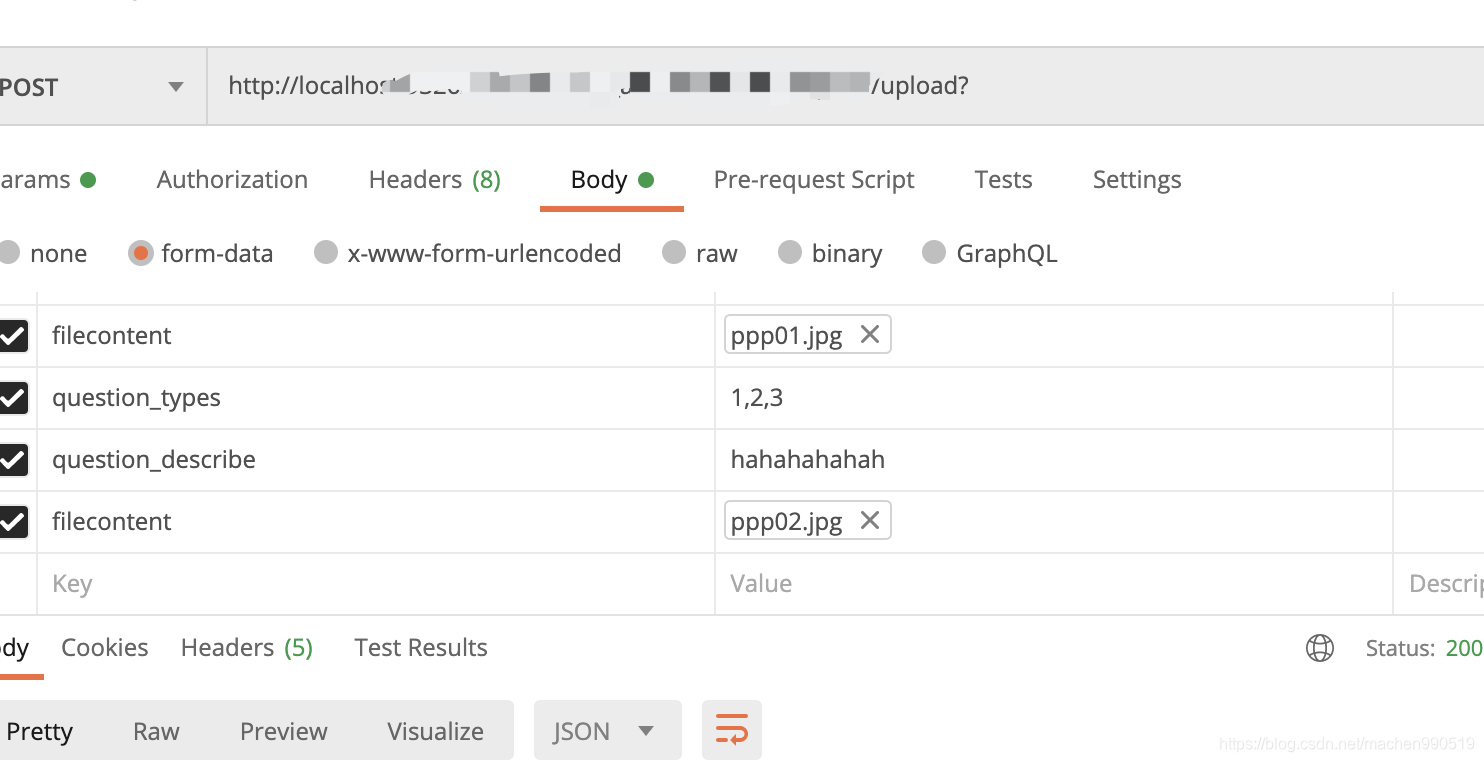Image resolution: width=1484 pixels, height=762 pixels.
Task: Uncheck the question_describe form field
Action: click(x=14, y=459)
